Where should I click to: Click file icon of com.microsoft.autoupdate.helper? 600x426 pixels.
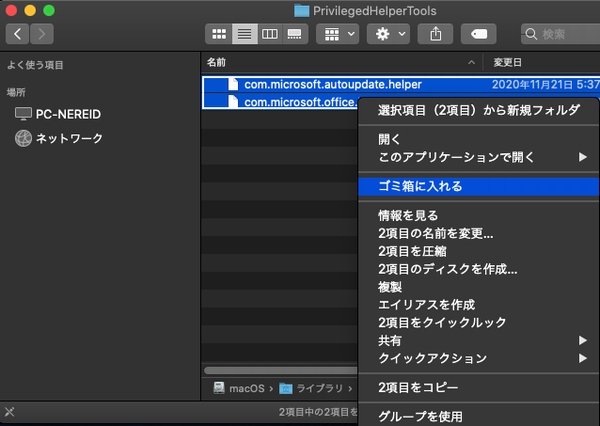click(x=233, y=84)
